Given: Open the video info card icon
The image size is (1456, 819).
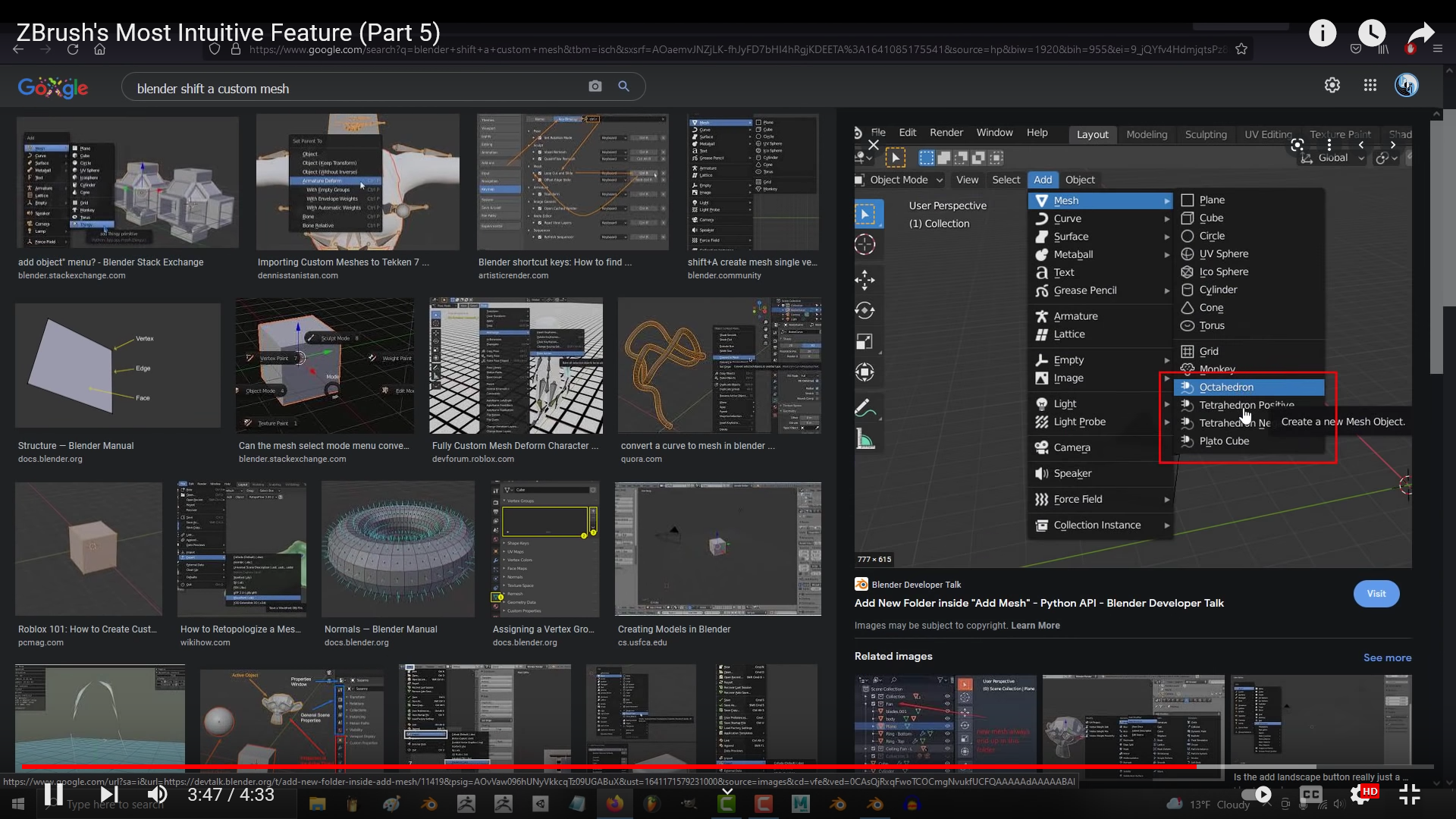Looking at the screenshot, I should (1323, 33).
